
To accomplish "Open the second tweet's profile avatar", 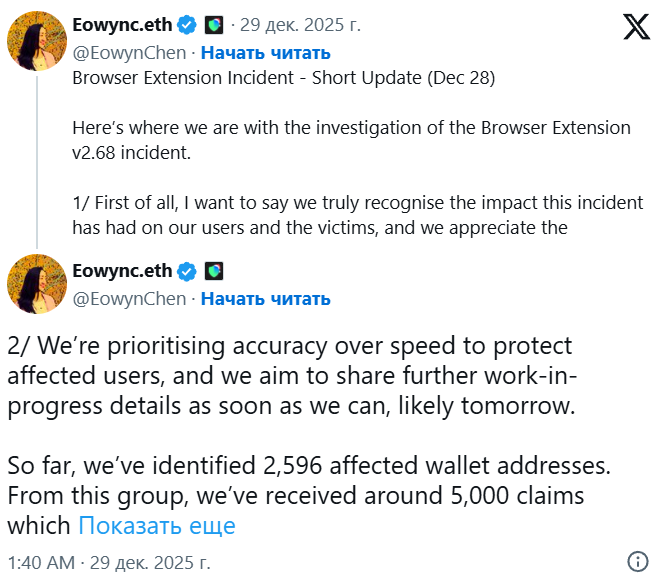I will tap(37, 285).
